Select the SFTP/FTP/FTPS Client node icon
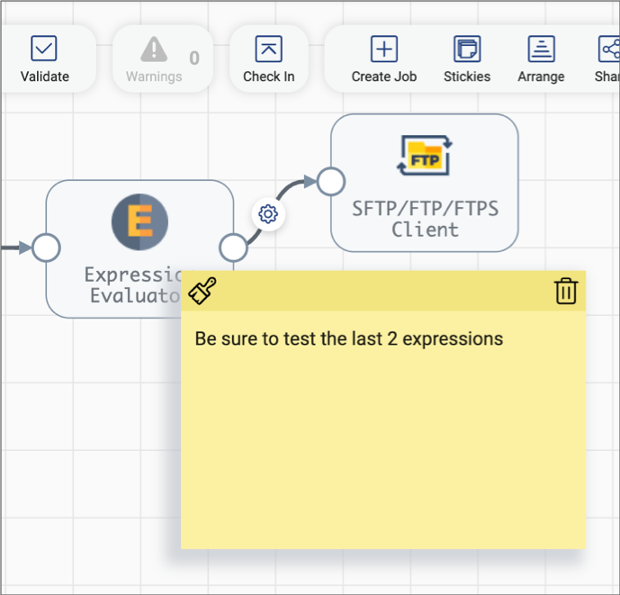Viewport: 620px width, 595px height. coord(425,155)
